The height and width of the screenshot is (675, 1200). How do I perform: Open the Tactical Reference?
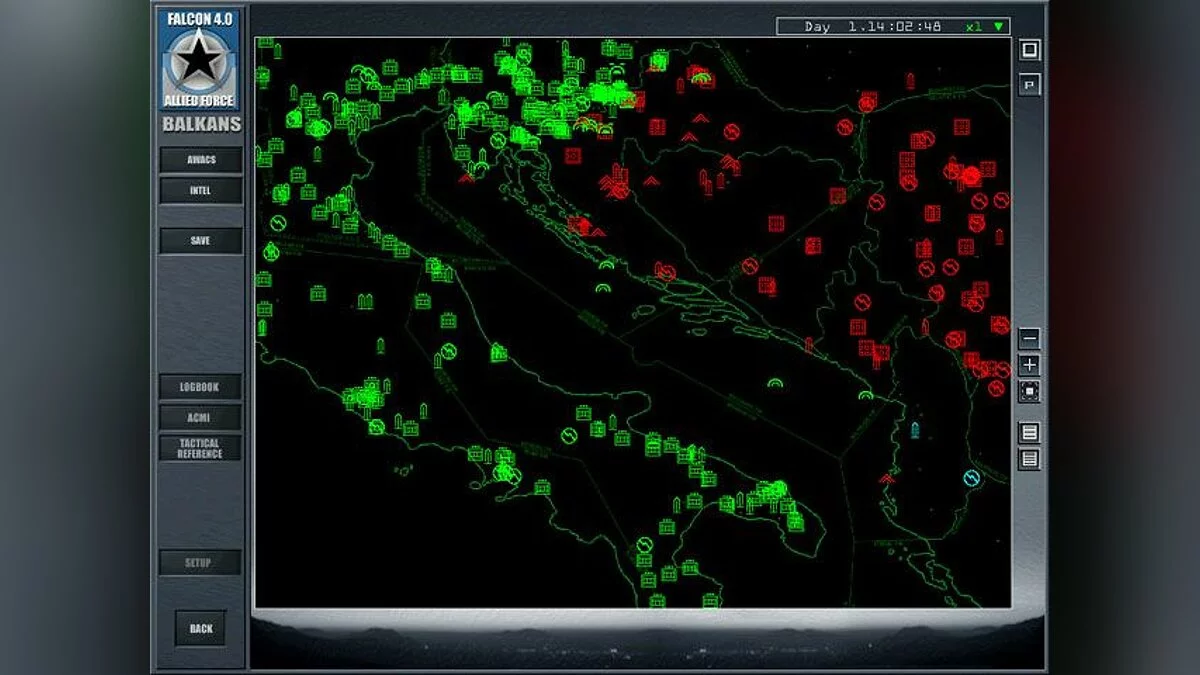(200, 448)
